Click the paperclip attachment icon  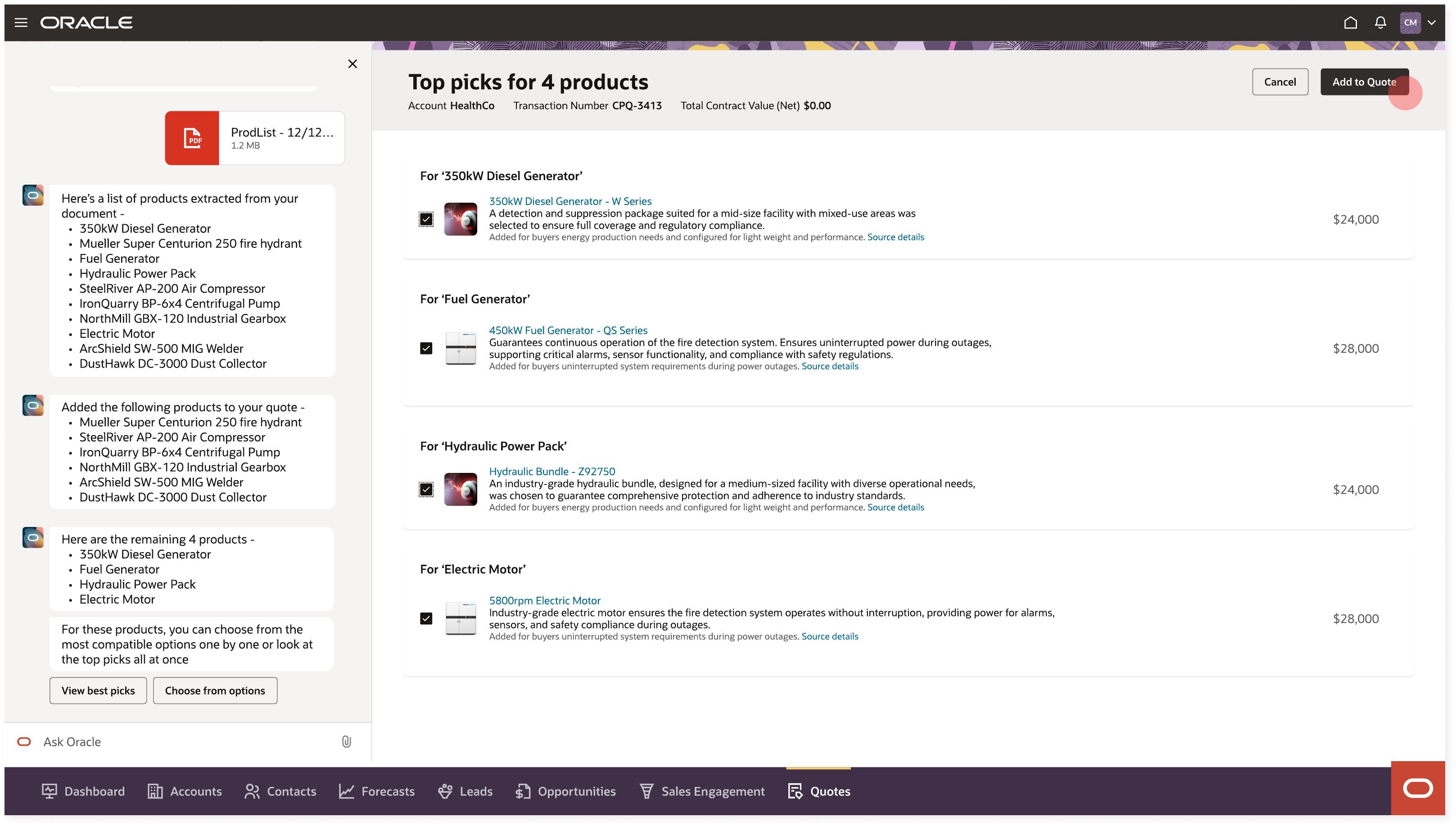click(346, 741)
